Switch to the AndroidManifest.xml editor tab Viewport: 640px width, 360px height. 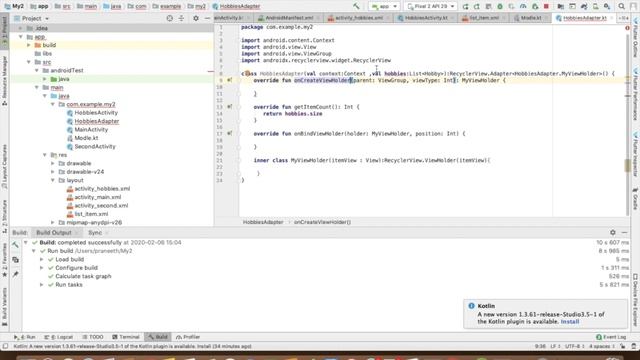(289, 18)
